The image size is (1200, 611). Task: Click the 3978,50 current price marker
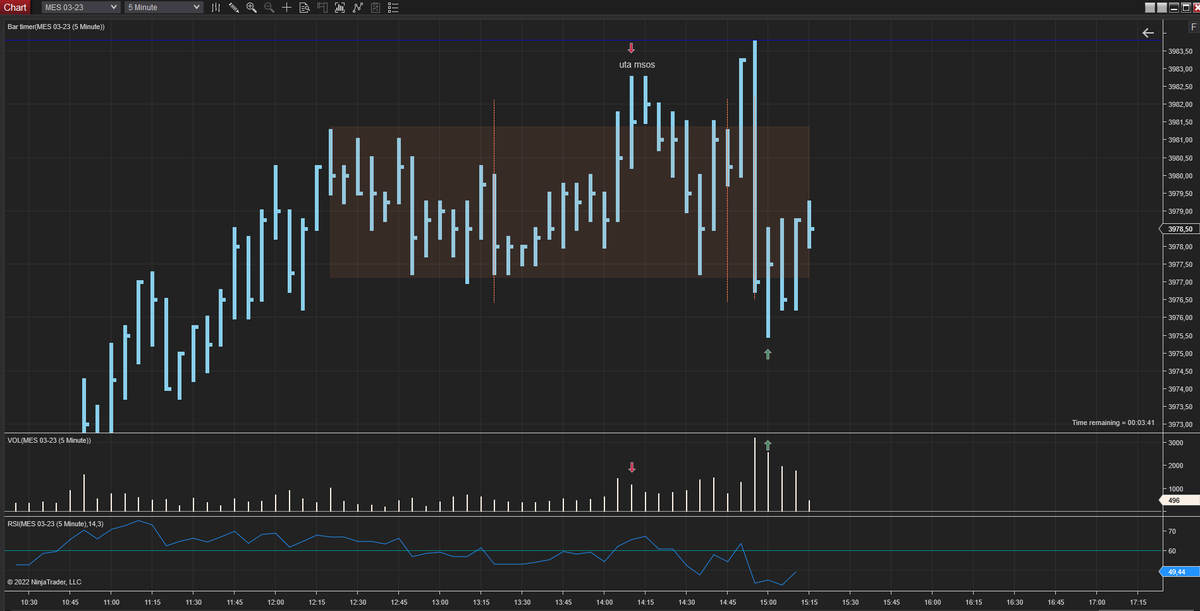(x=1181, y=229)
